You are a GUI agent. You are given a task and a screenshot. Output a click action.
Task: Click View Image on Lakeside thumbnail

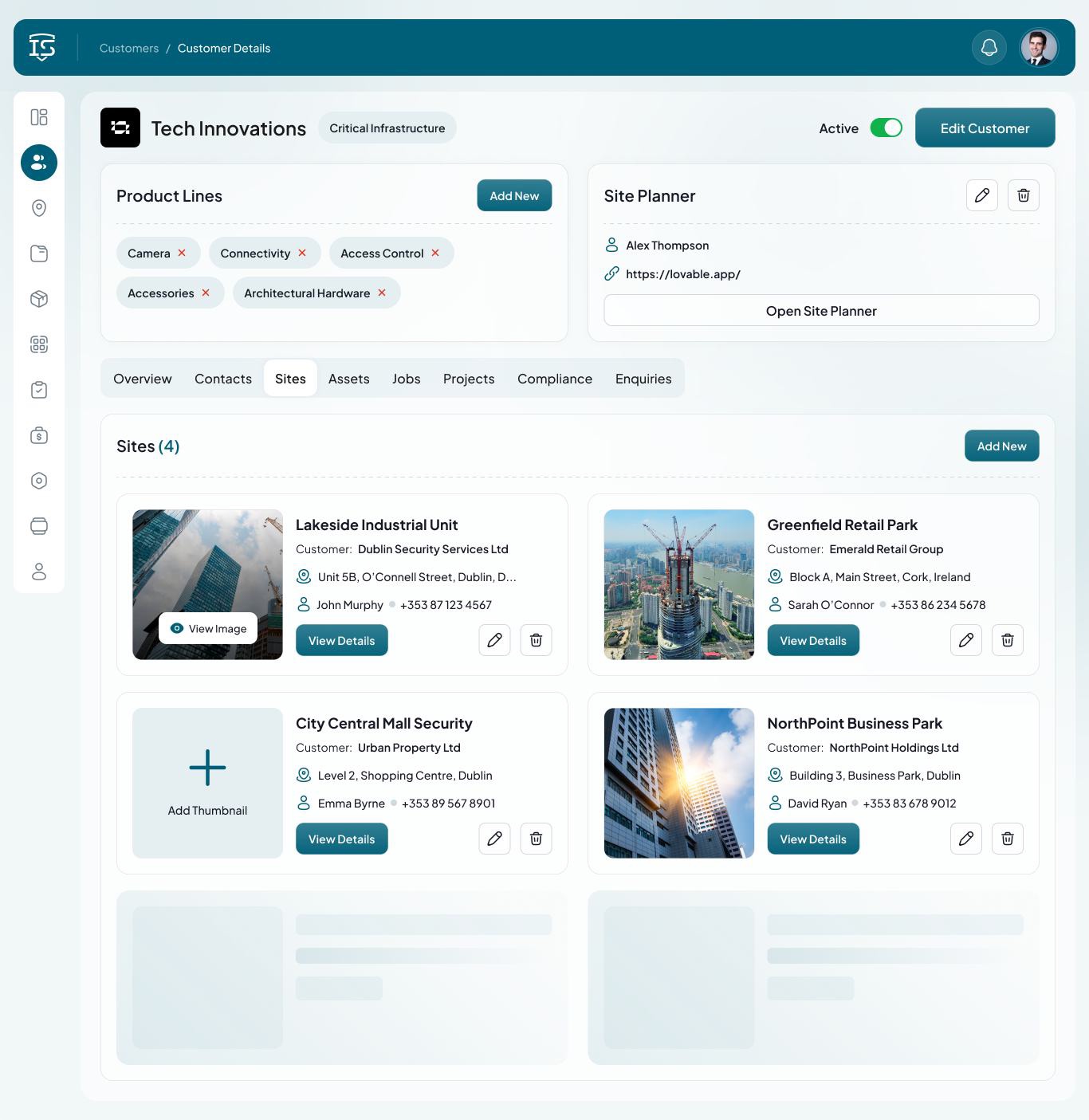208,628
